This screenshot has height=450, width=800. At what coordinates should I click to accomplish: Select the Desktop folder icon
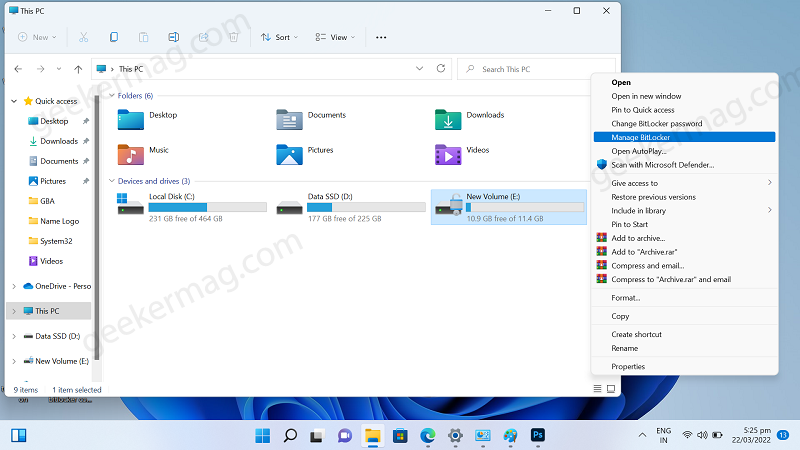[x=131, y=120]
